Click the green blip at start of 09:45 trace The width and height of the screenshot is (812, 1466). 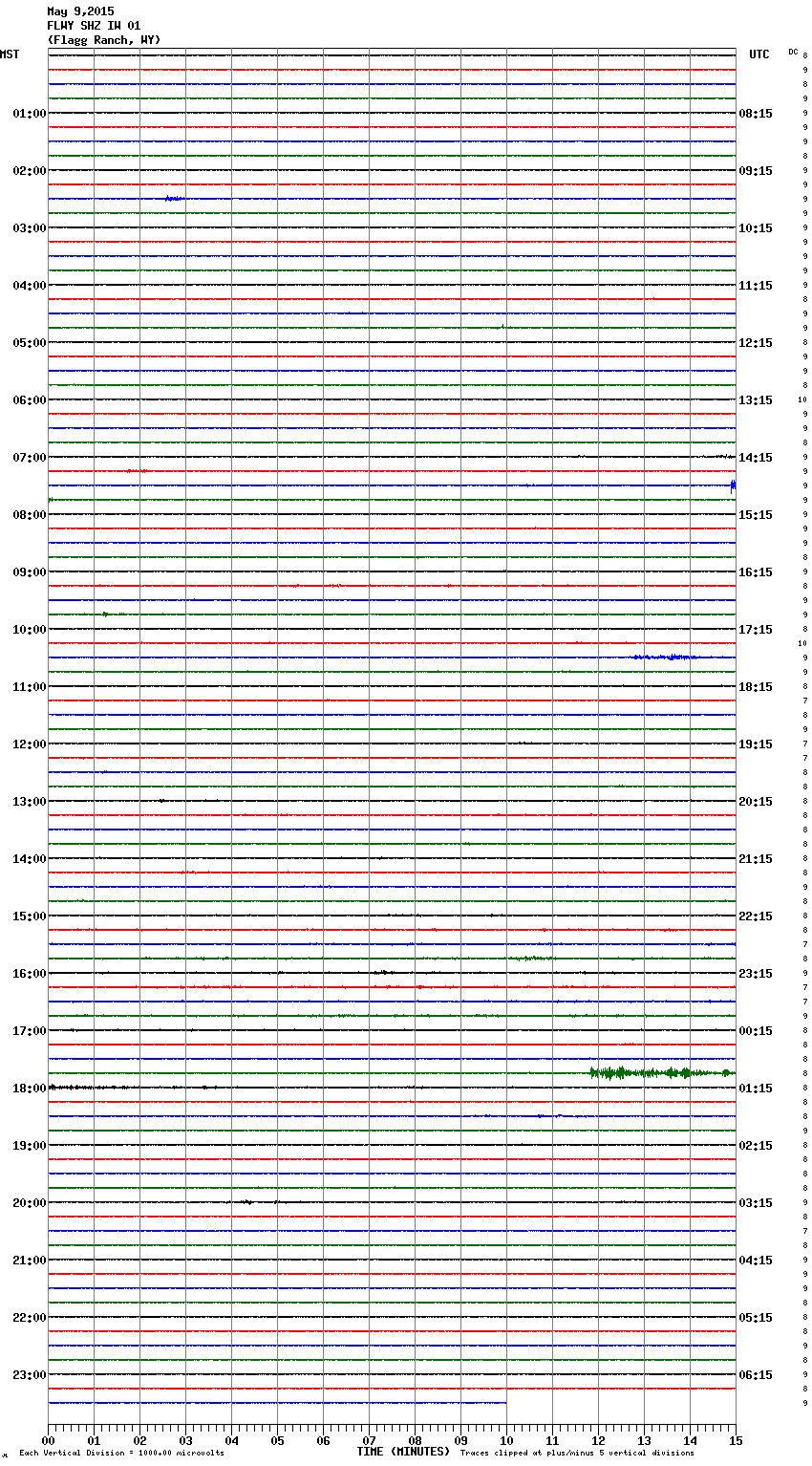click(107, 614)
